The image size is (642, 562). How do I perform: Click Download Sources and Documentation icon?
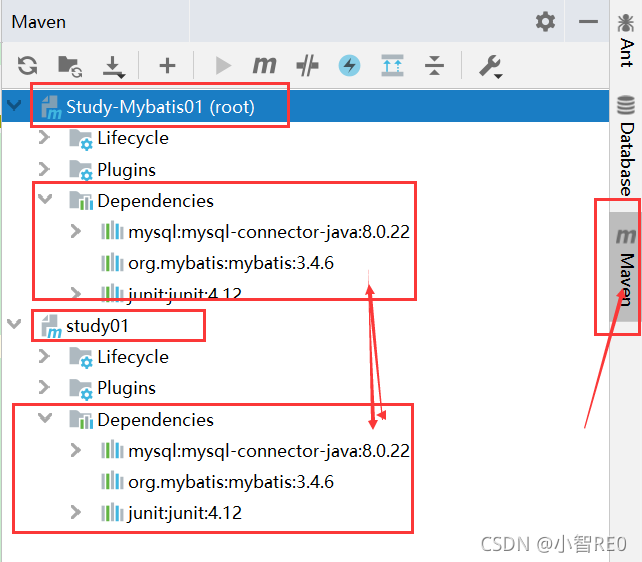[x=113, y=67]
